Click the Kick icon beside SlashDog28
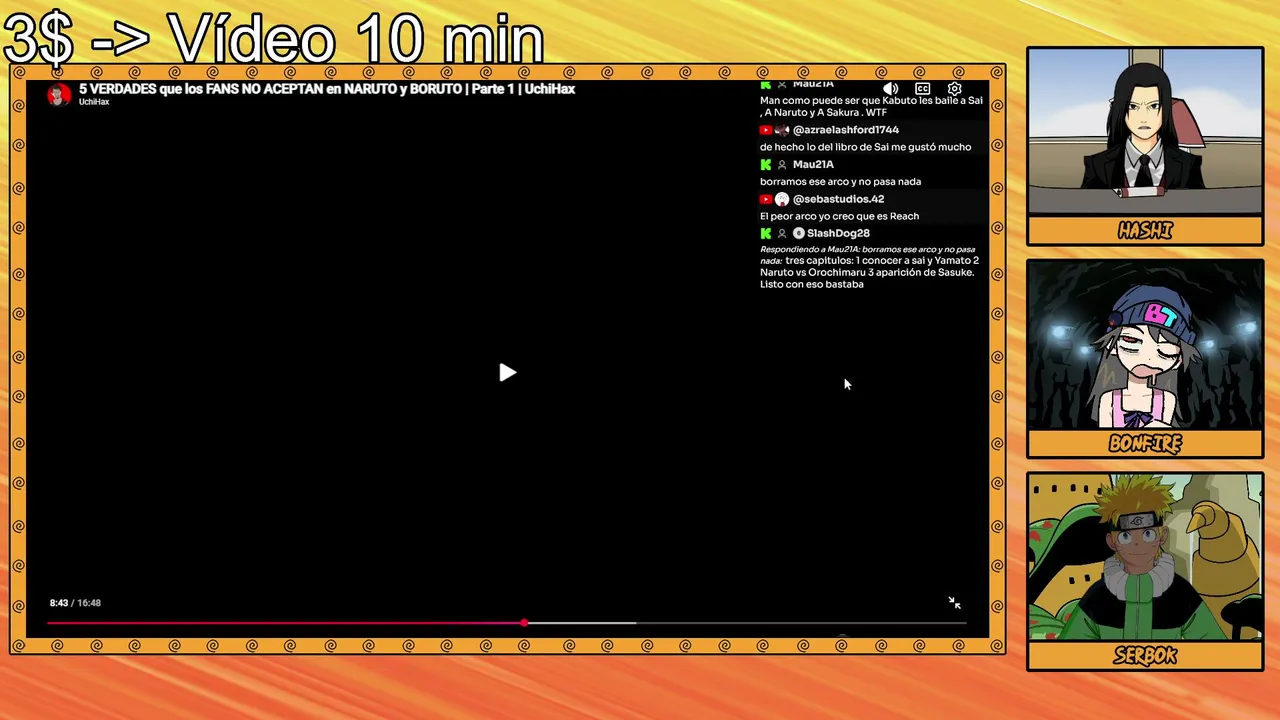 tap(766, 234)
